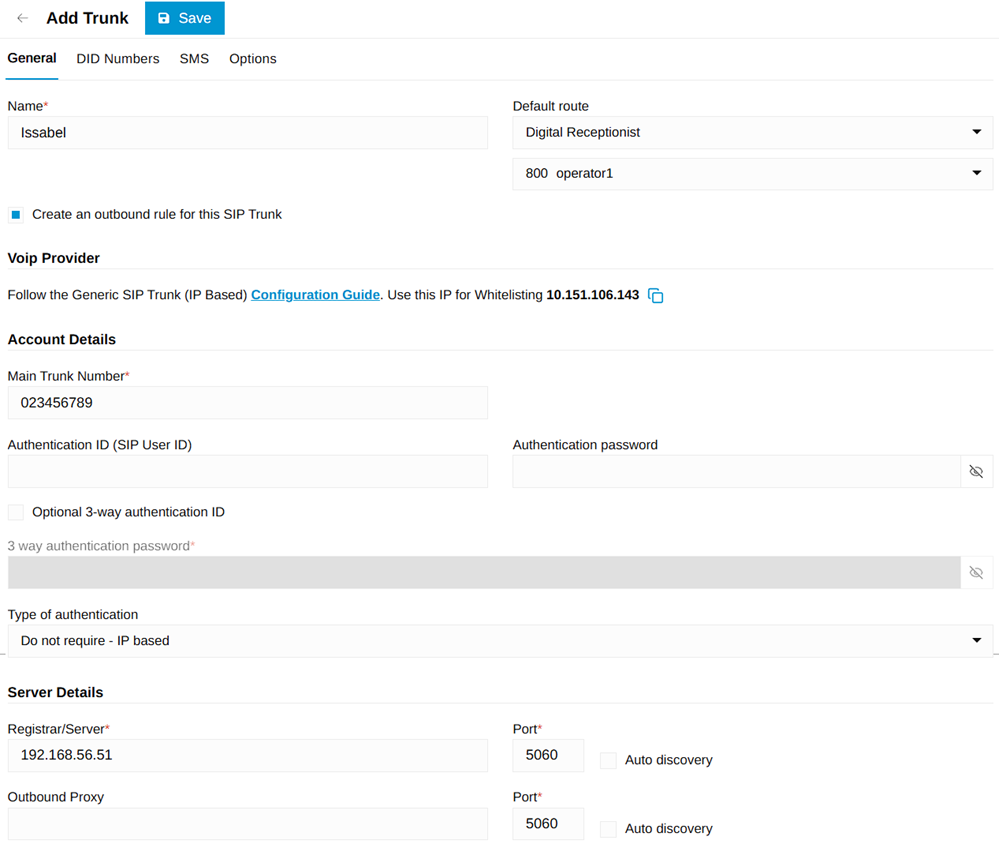Click the Authentication password field

pos(737,472)
